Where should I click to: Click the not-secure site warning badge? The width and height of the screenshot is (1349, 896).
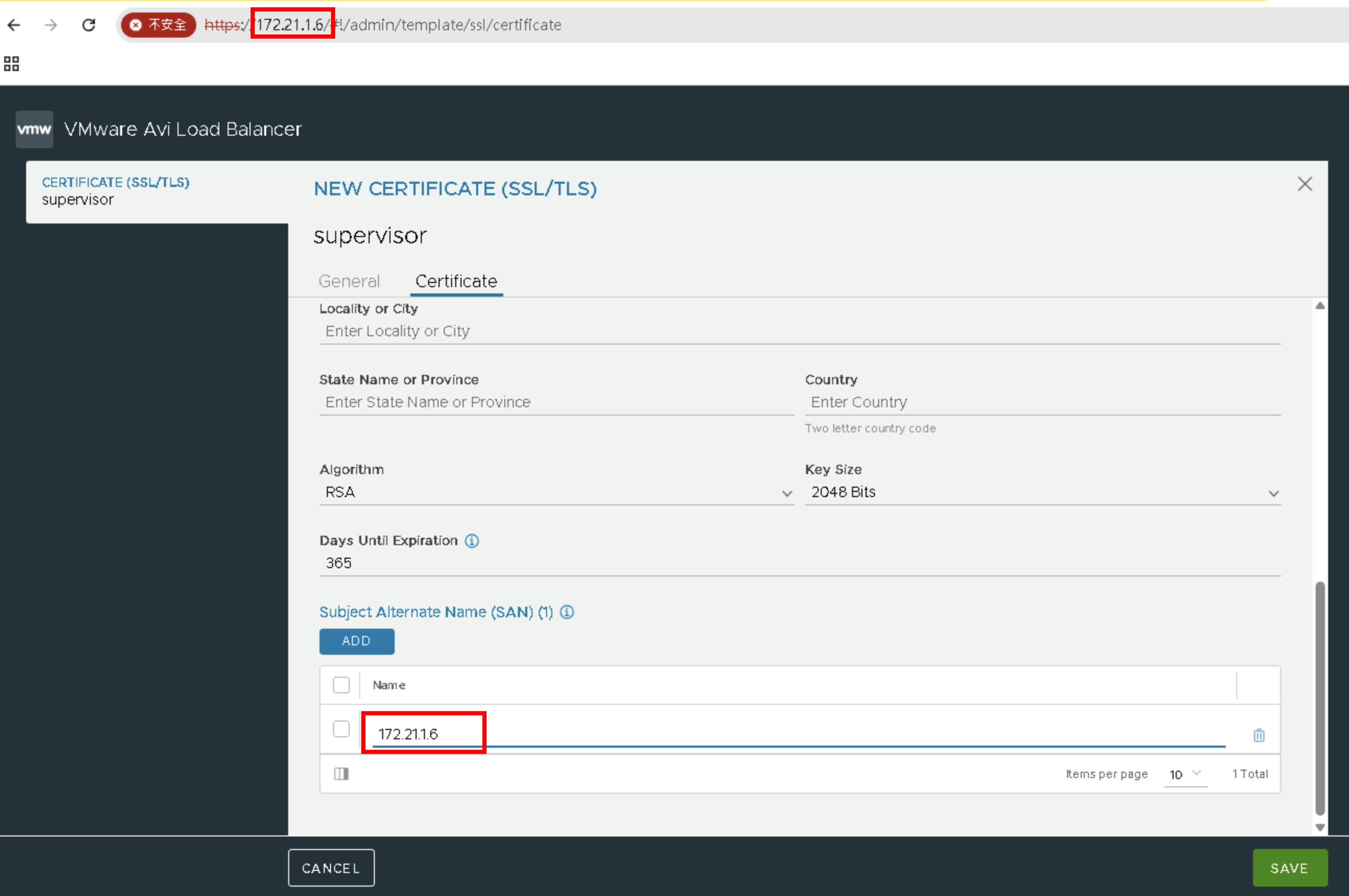158,25
